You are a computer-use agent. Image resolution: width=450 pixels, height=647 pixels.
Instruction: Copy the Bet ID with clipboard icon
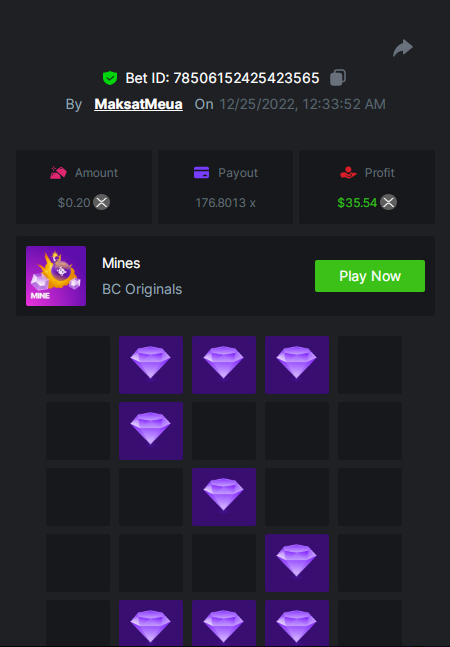338,78
